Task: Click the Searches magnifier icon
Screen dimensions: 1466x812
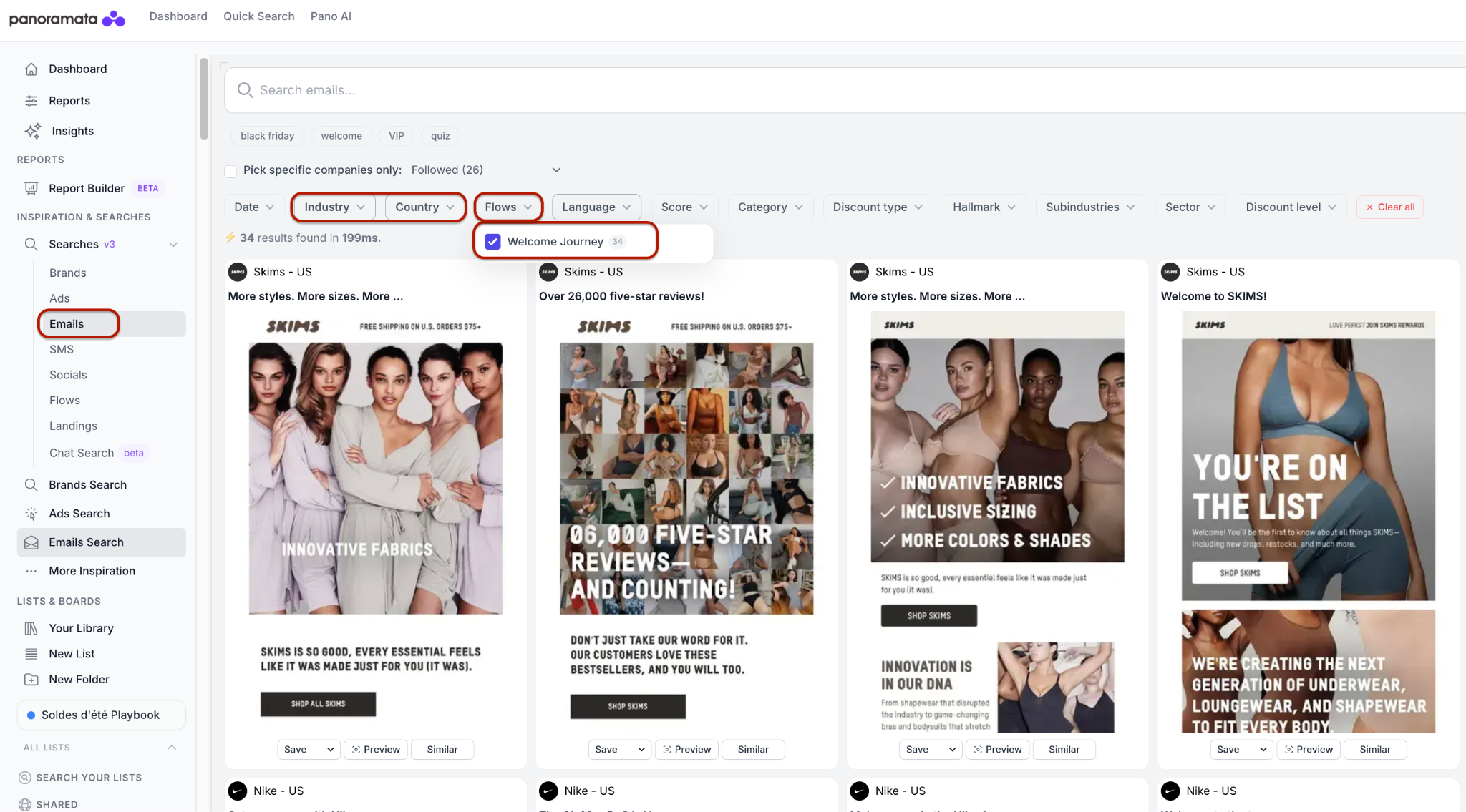Action: [31, 244]
